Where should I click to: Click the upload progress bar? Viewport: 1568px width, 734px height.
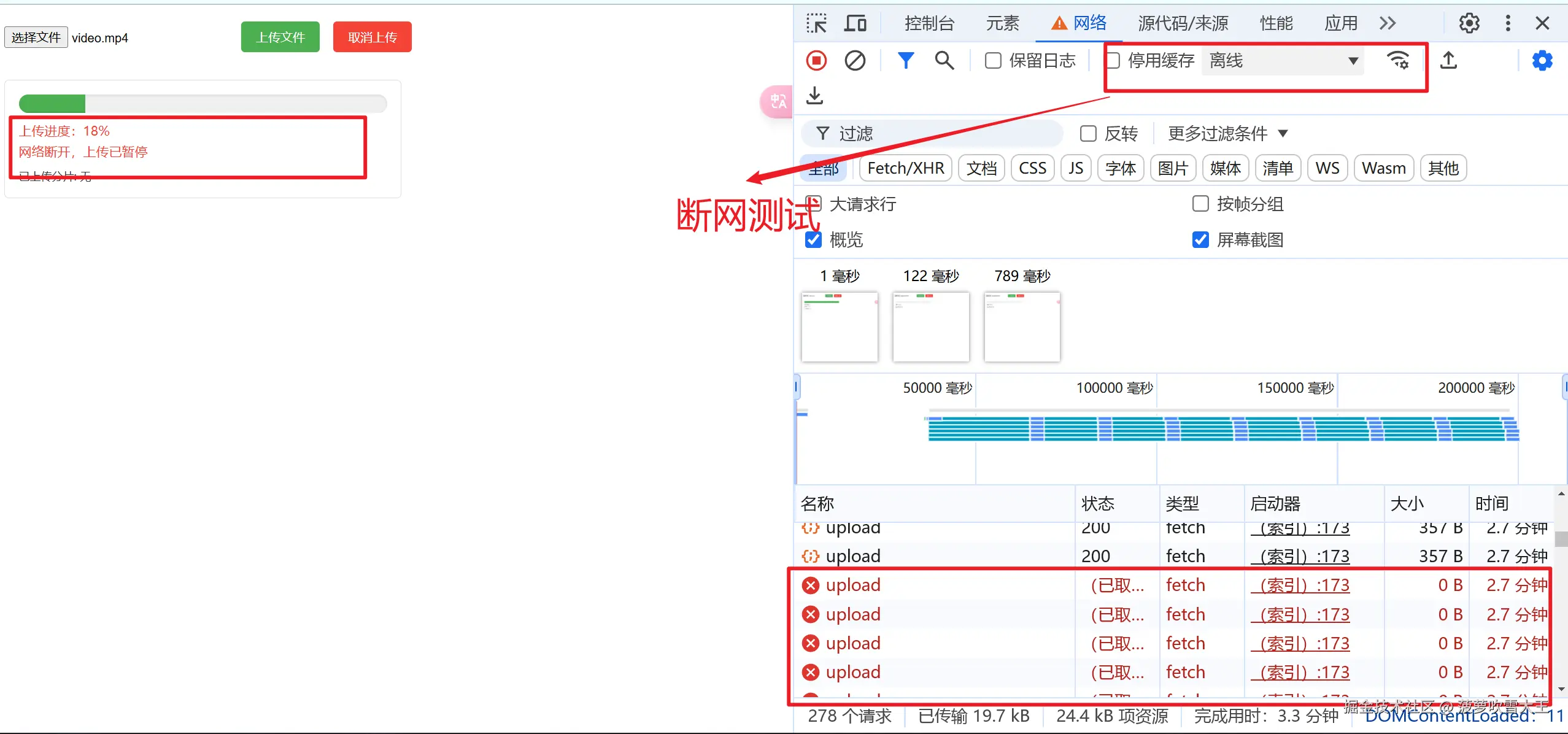203,103
